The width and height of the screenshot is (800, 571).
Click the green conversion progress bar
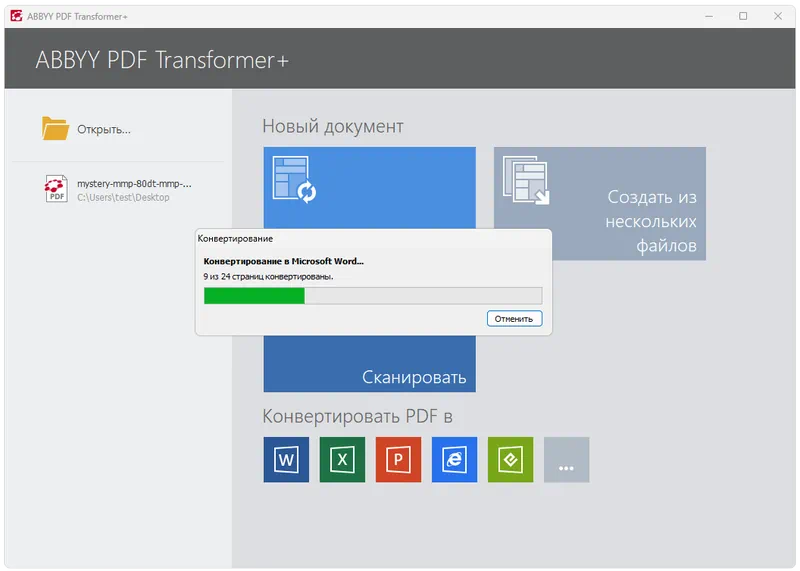pyautogui.click(x=372, y=295)
